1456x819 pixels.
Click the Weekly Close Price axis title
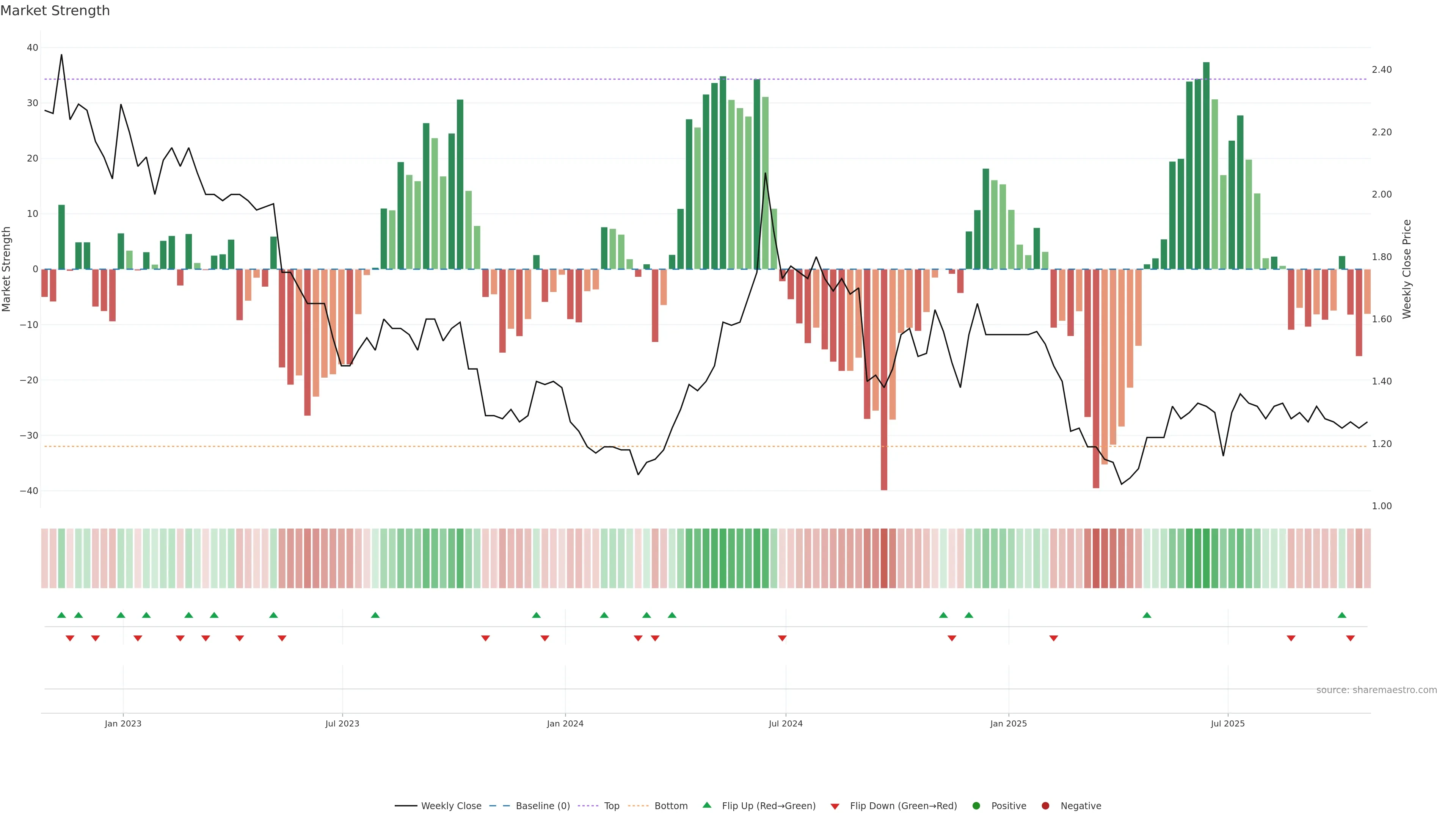[x=1407, y=269]
